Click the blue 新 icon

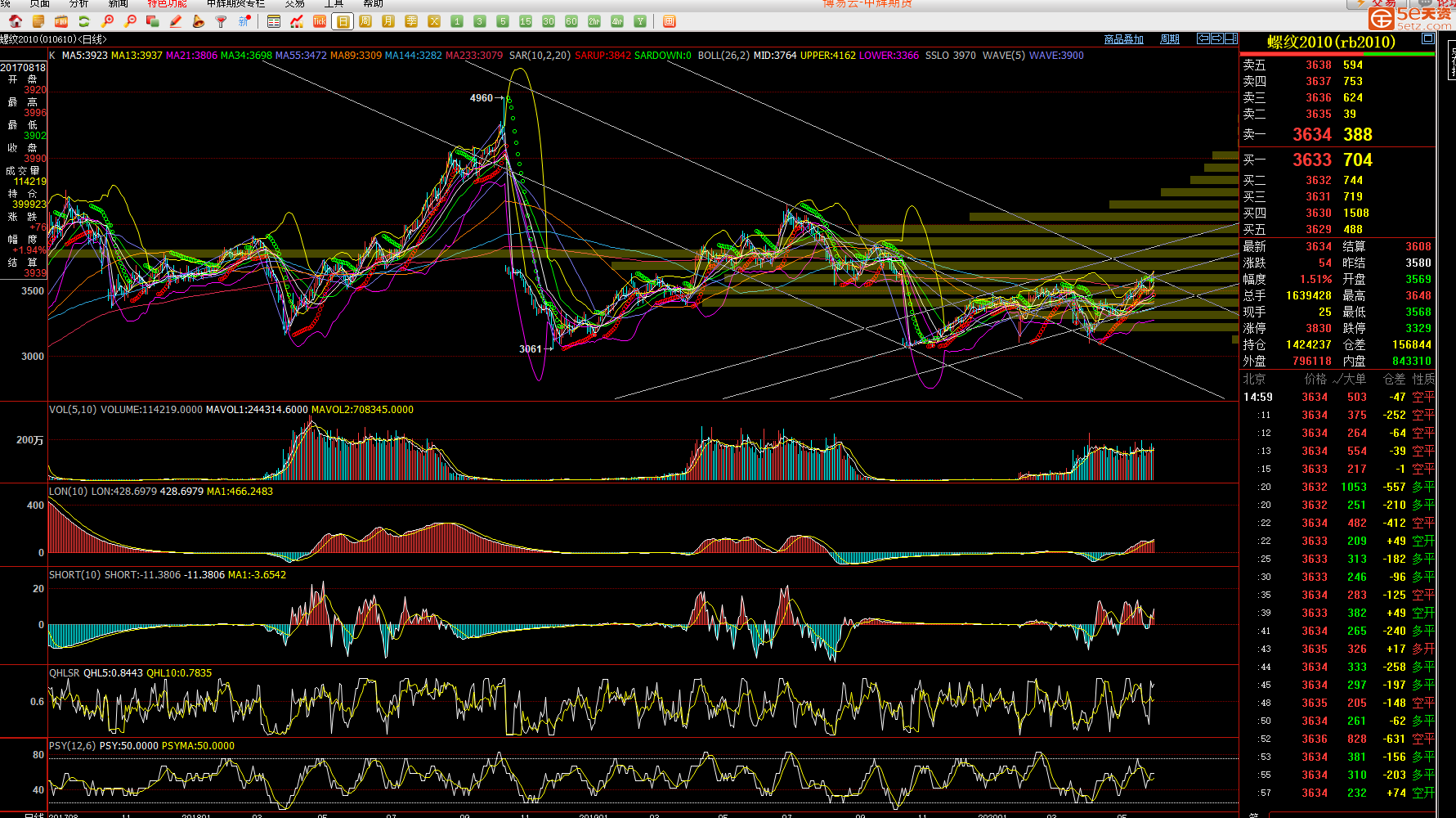coord(244,22)
